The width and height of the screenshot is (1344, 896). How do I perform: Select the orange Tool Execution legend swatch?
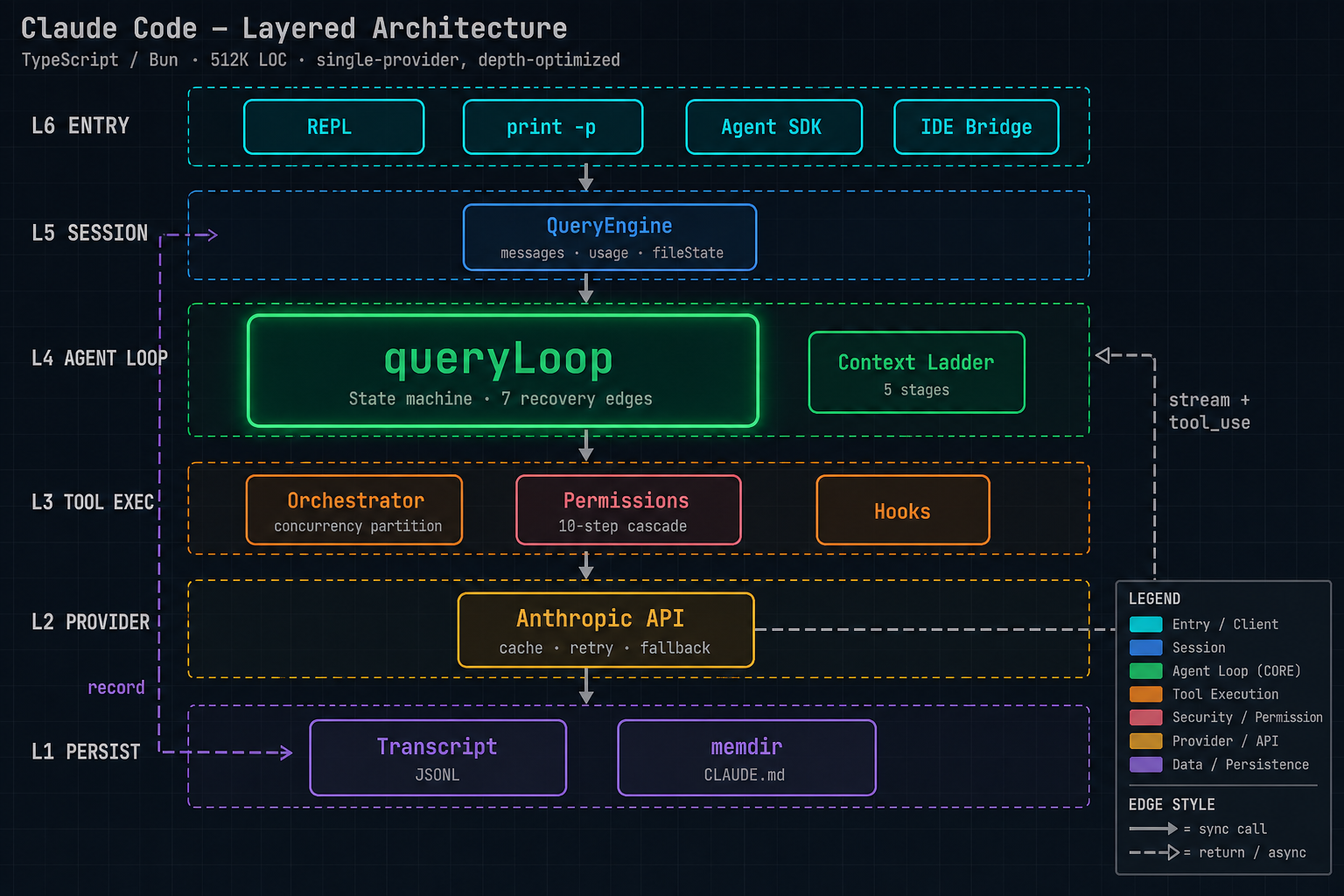click(1146, 694)
